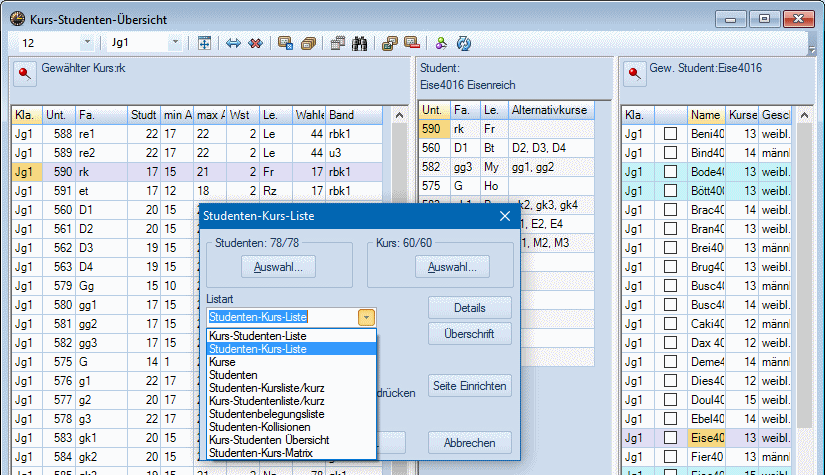Image resolution: width=825 pixels, height=475 pixels.
Task: Choose Studenten-Kurs-Matrix list option
Action: point(258,453)
